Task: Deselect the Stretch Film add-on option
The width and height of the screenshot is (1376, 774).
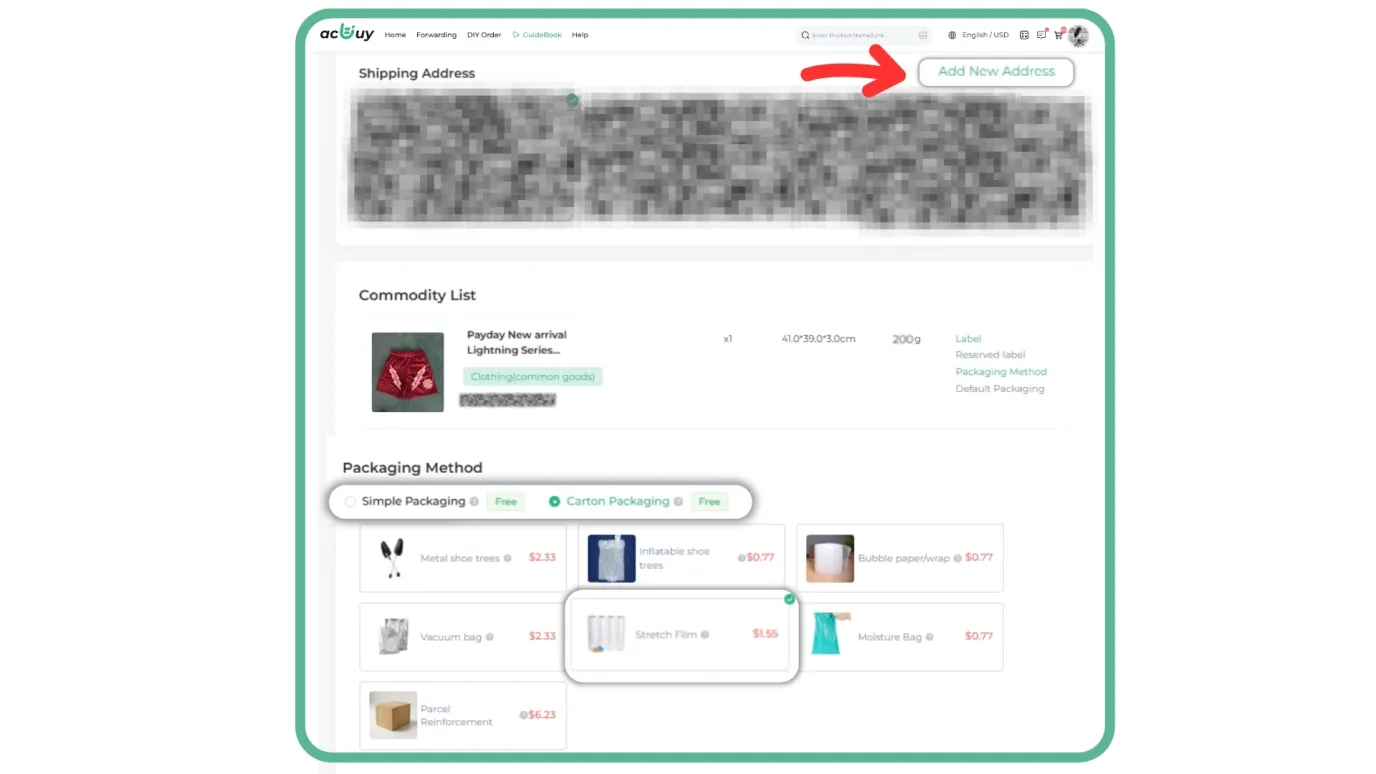Action: pyautogui.click(x=678, y=635)
